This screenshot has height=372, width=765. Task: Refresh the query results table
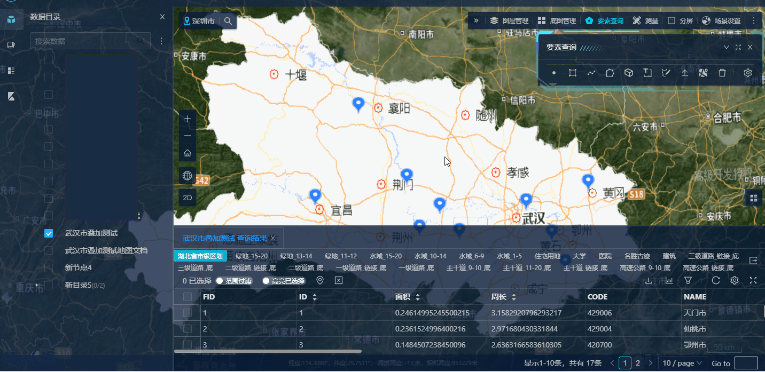[x=716, y=281]
